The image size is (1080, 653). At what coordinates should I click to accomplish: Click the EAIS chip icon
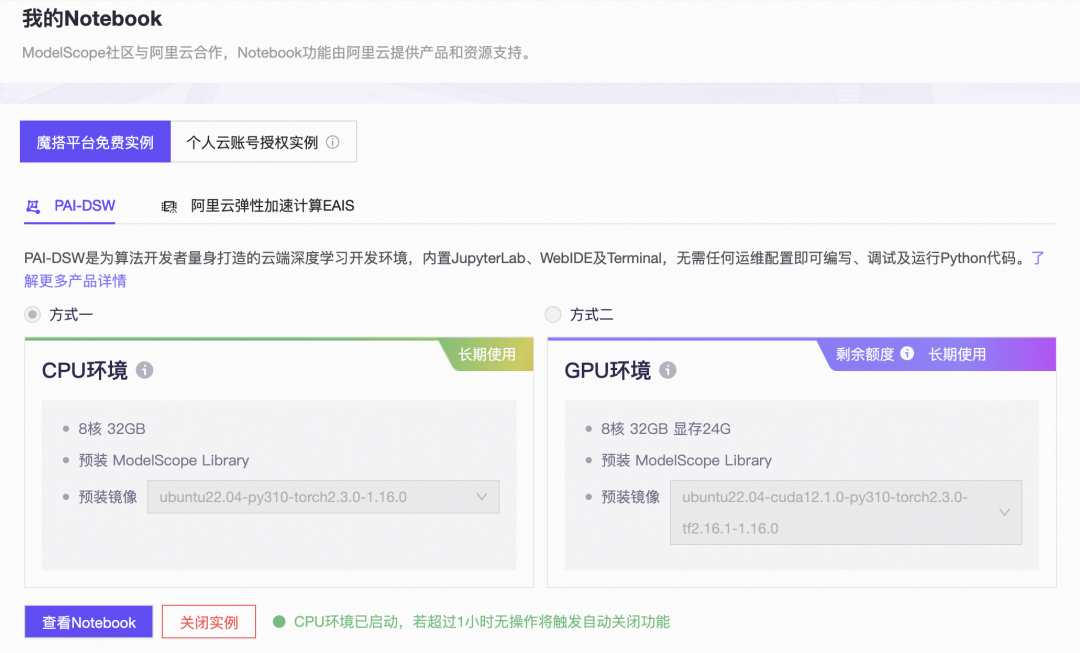[169, 206]
